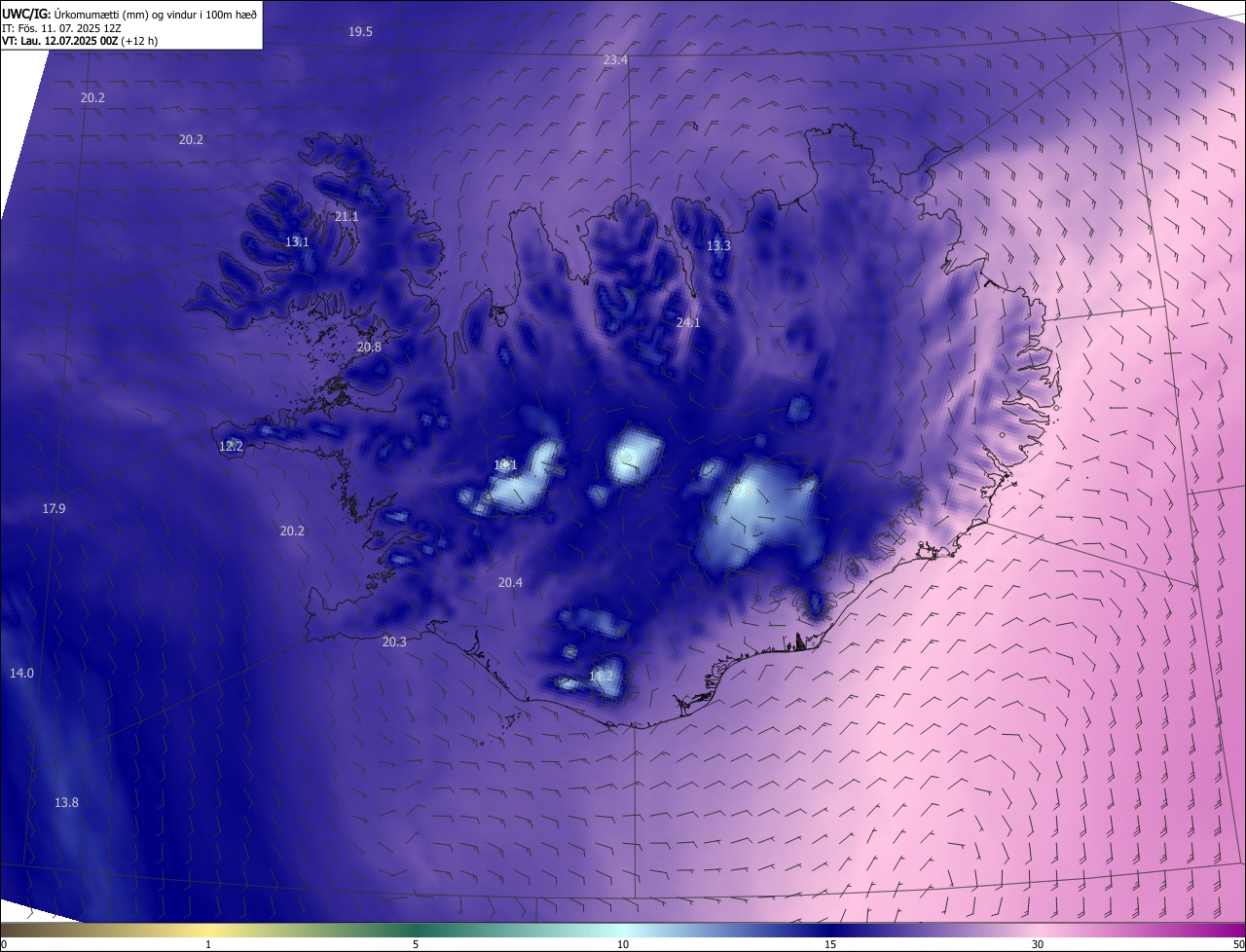Click the colorbar tick label 15
1246x952 pixels.
(x=830, y=945)
